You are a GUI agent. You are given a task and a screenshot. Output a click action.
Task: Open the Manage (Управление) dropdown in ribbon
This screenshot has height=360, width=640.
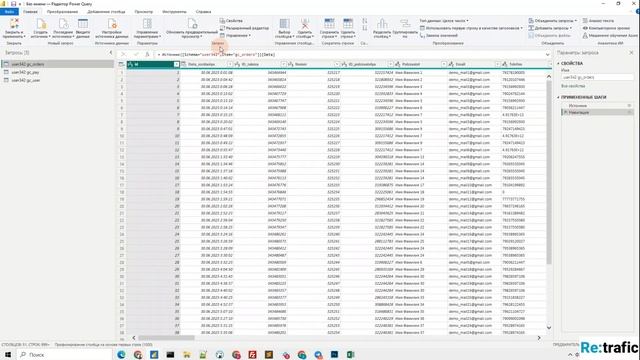click(x=236, y=36)
